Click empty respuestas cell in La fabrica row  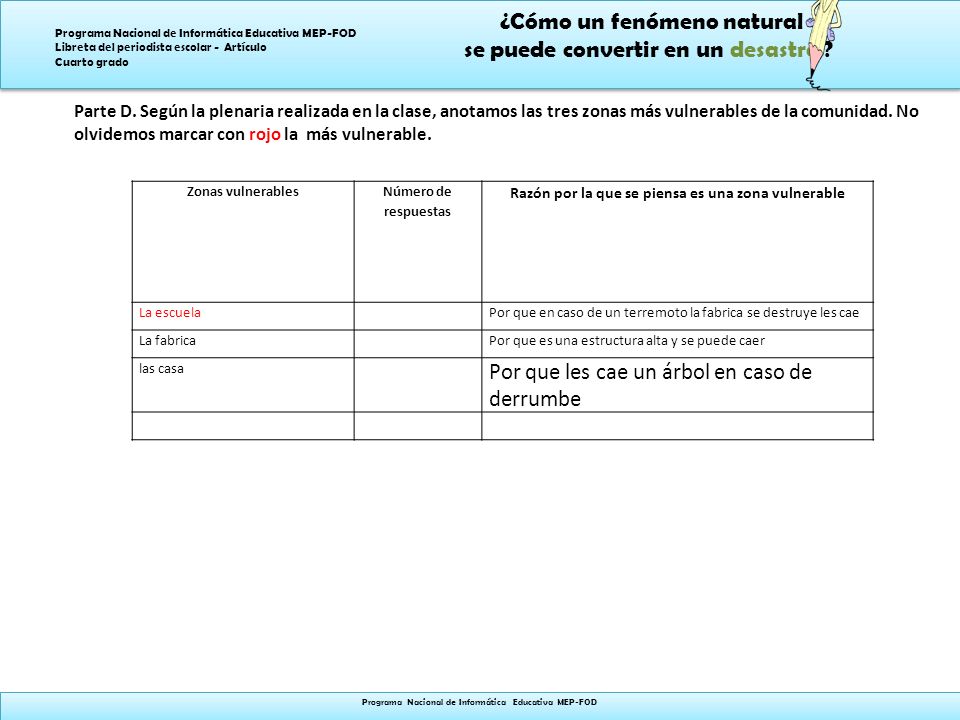[418, 344]
